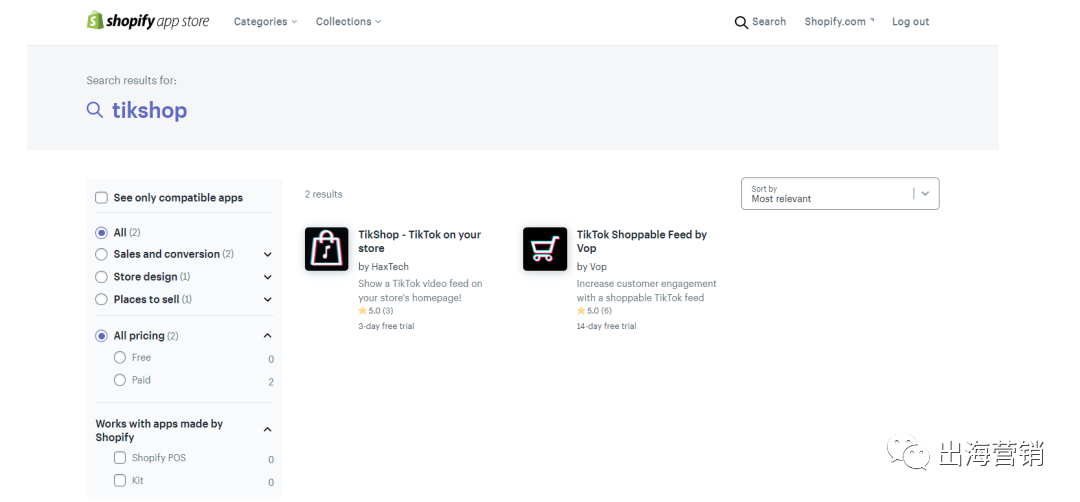
Task: Click the by HaxTech developer text
Action: pyautogui.click(x=384, y=266)
